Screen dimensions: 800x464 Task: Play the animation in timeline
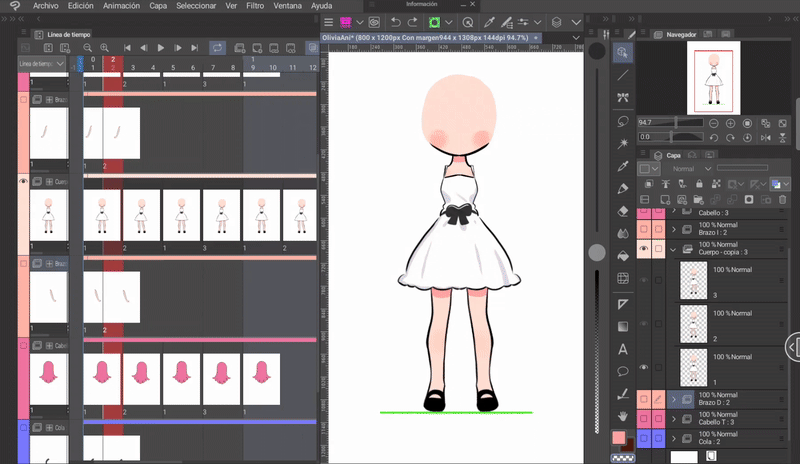(161, 47)
